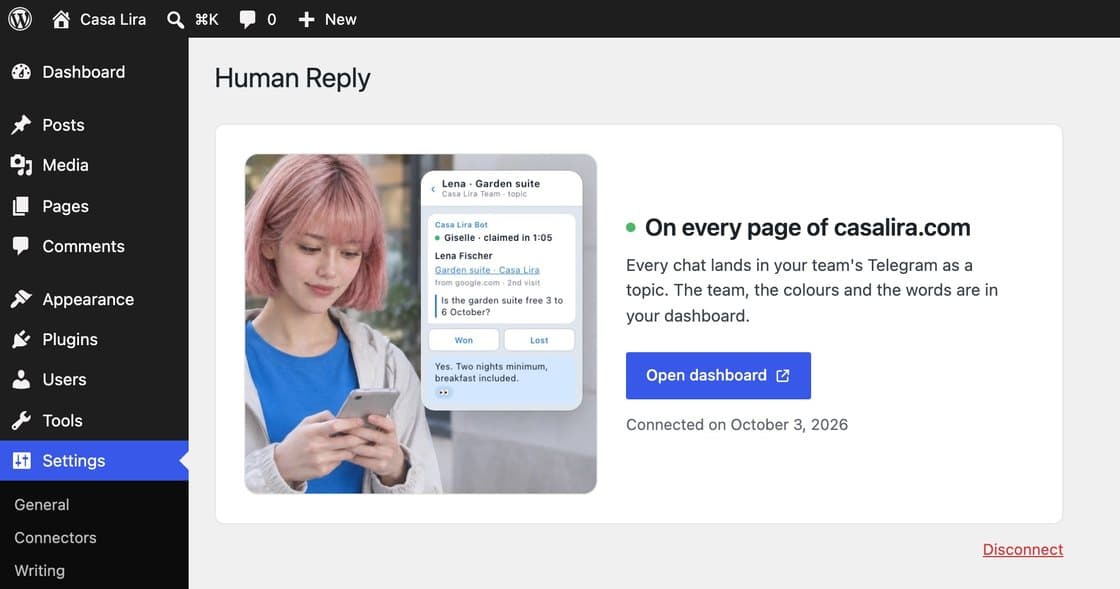This screenshot has width=1120, height=589.
Task: Click Garden suite · Casa Lira link in preview
Action: pyautogui.click(x=487, y=270)
